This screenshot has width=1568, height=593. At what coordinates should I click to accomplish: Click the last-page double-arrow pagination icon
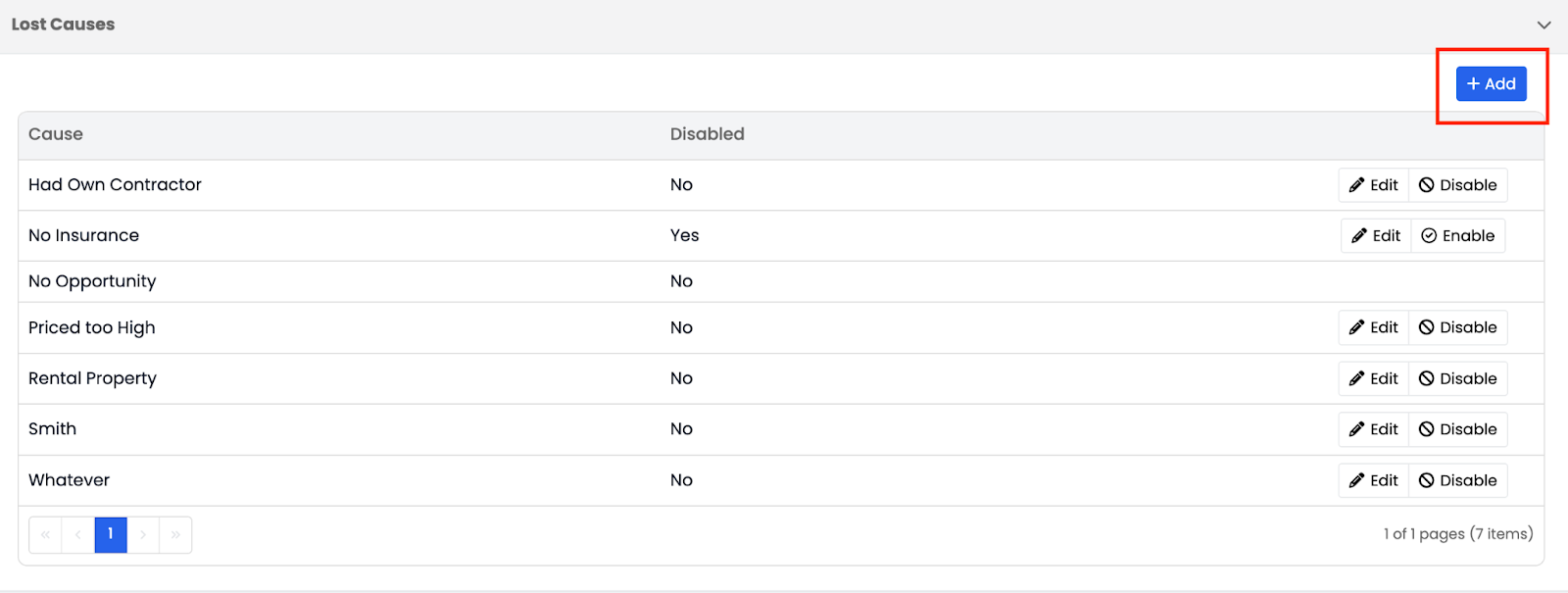[x=175, y=534]
